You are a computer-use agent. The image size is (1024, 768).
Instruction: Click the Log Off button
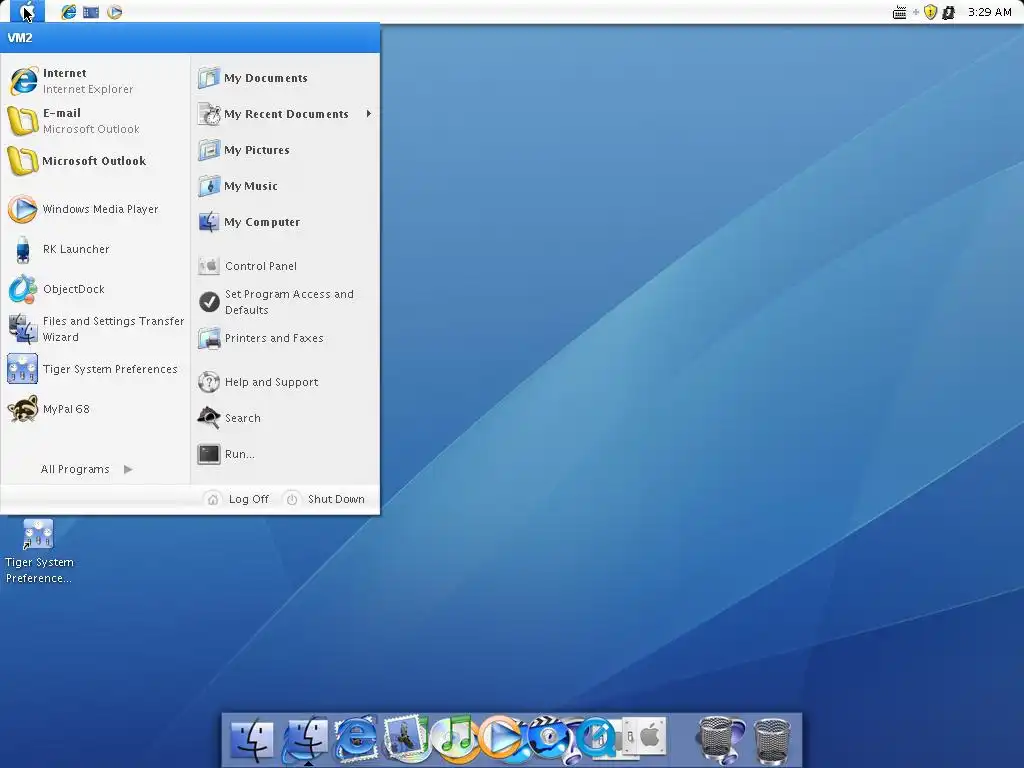coord(238,499)
